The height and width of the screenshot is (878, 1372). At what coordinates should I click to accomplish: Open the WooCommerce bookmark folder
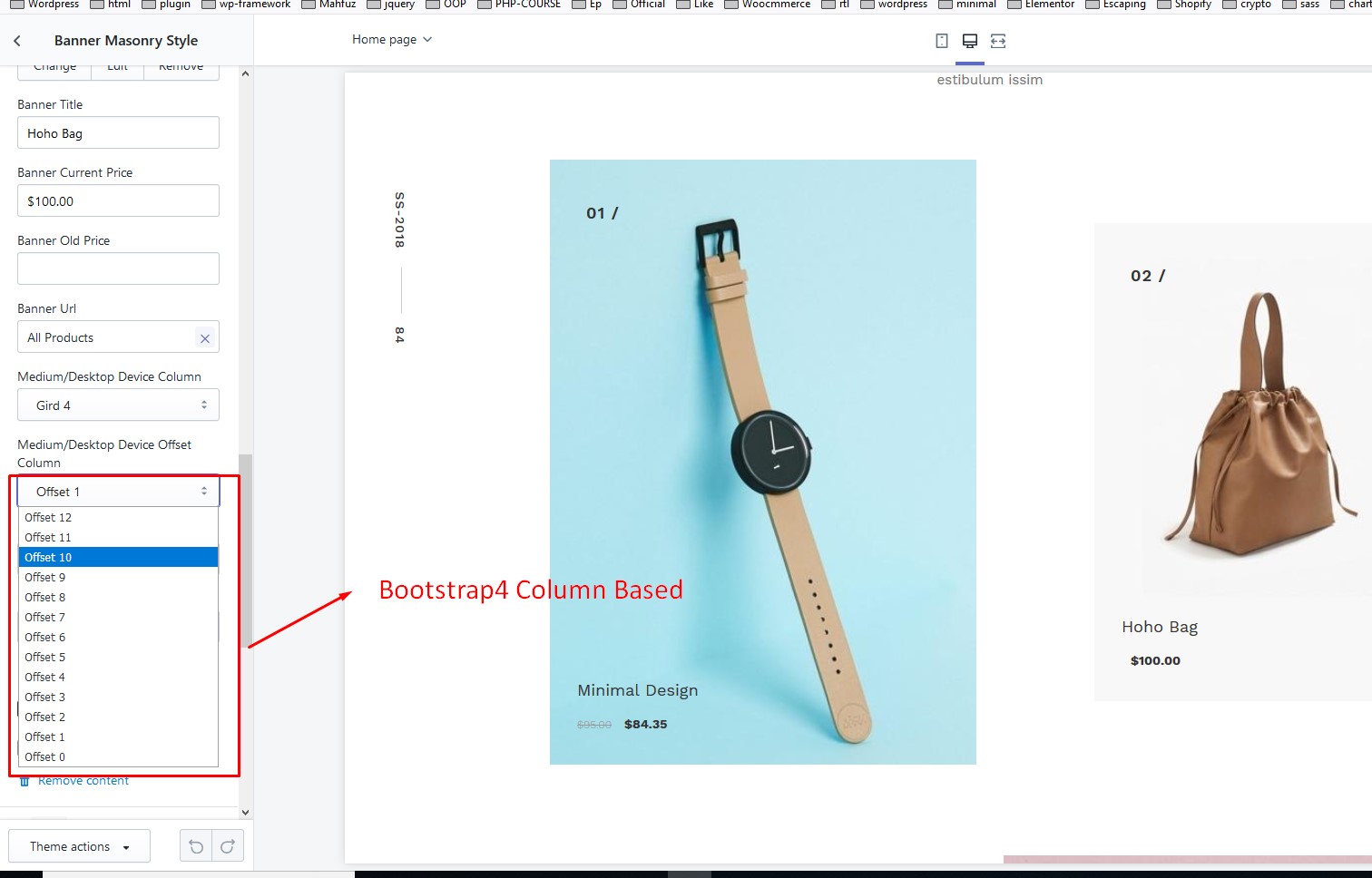(x=767, y=5)
